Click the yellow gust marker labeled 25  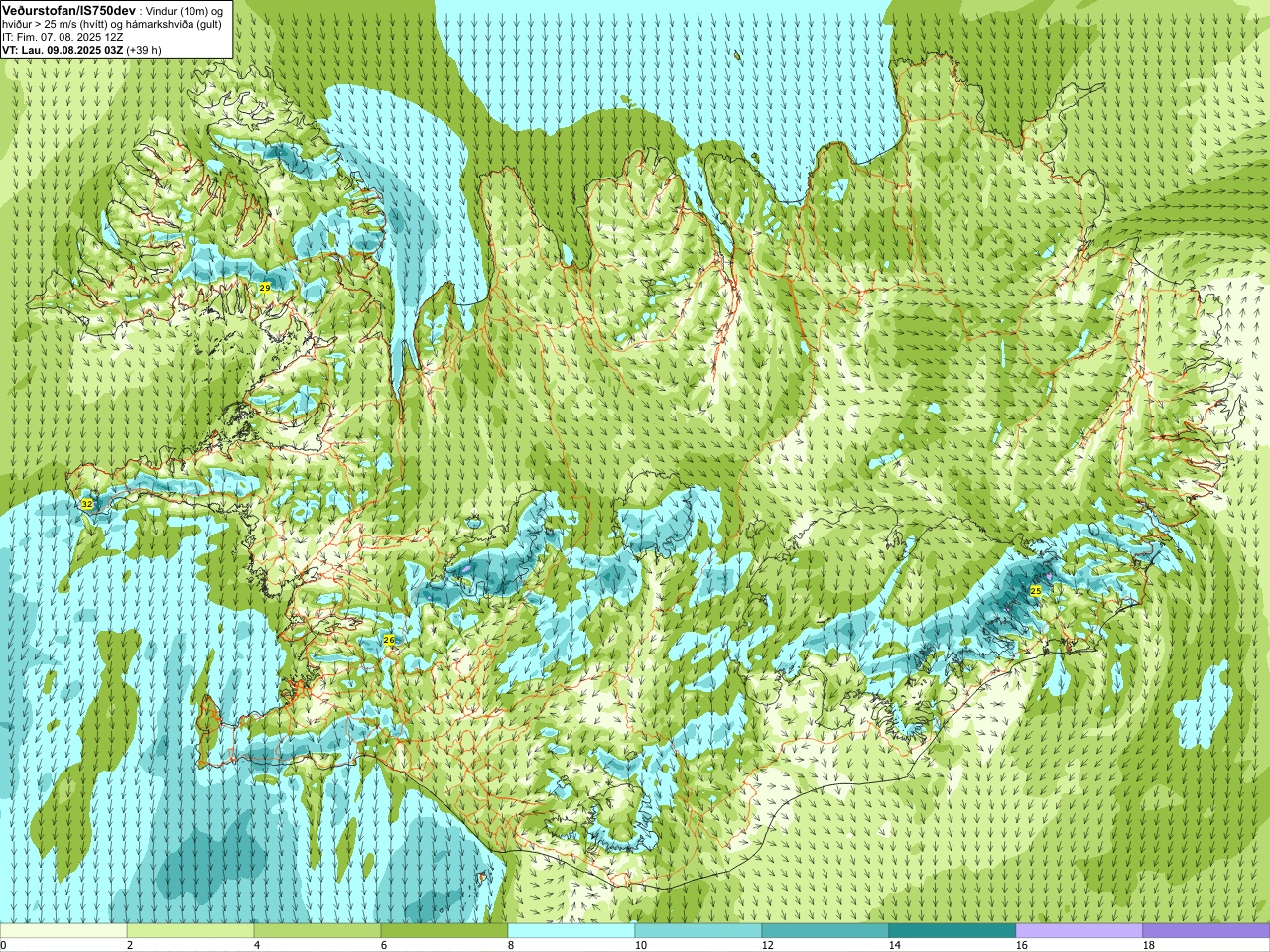(x=1036, y=591)
